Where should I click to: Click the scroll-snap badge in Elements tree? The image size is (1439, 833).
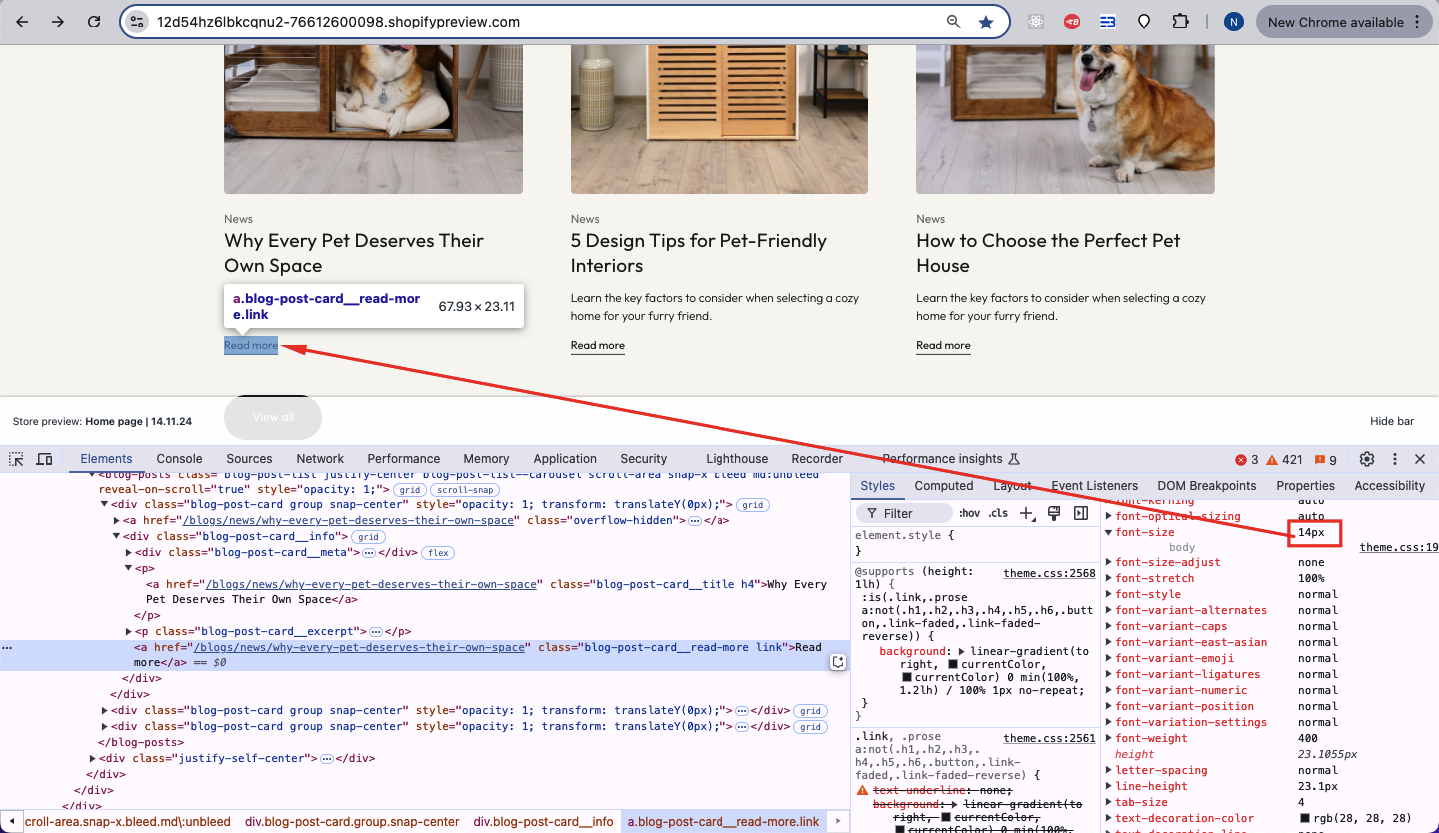(x=464, y=490)
